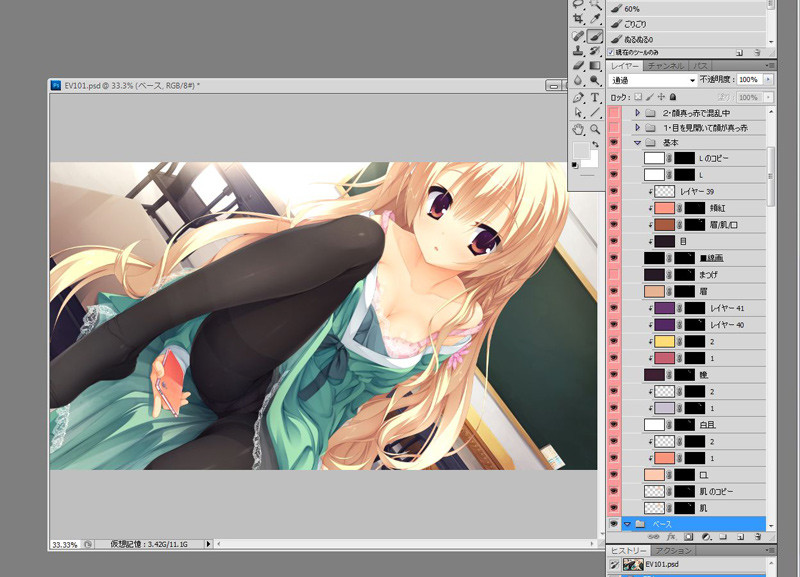Screen dimensions: 800x577
Task: Reset to default foreground and background colors
Action: pos(575,165)
